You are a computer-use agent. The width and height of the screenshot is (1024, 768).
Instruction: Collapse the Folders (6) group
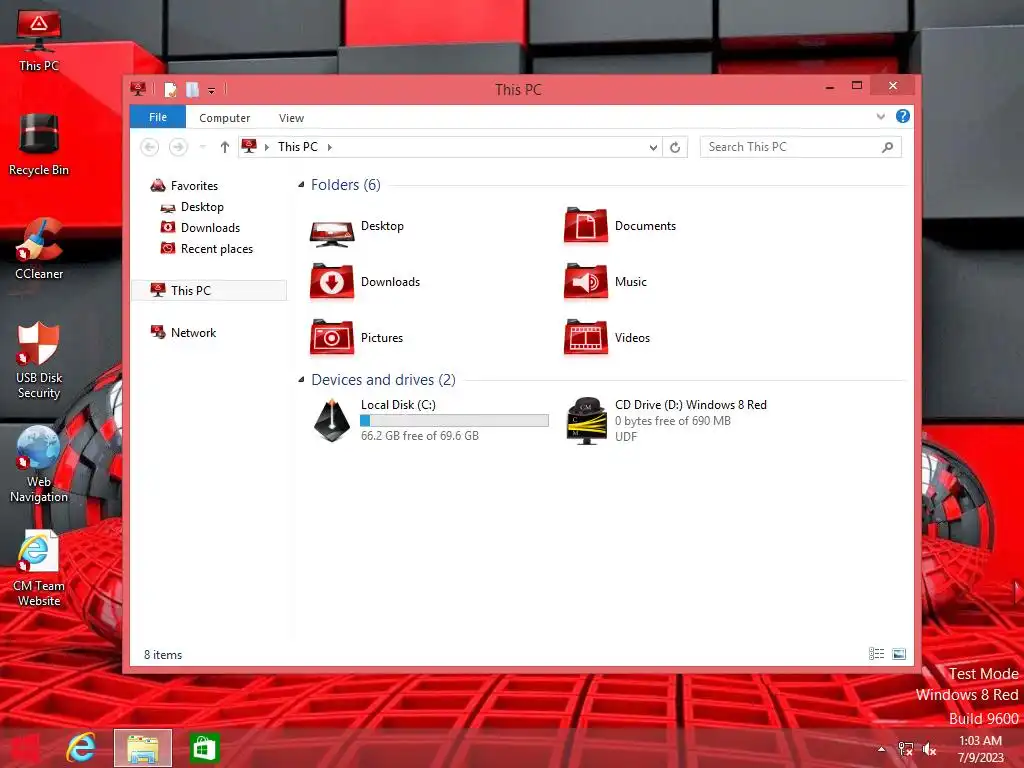[x=301, y=185]
